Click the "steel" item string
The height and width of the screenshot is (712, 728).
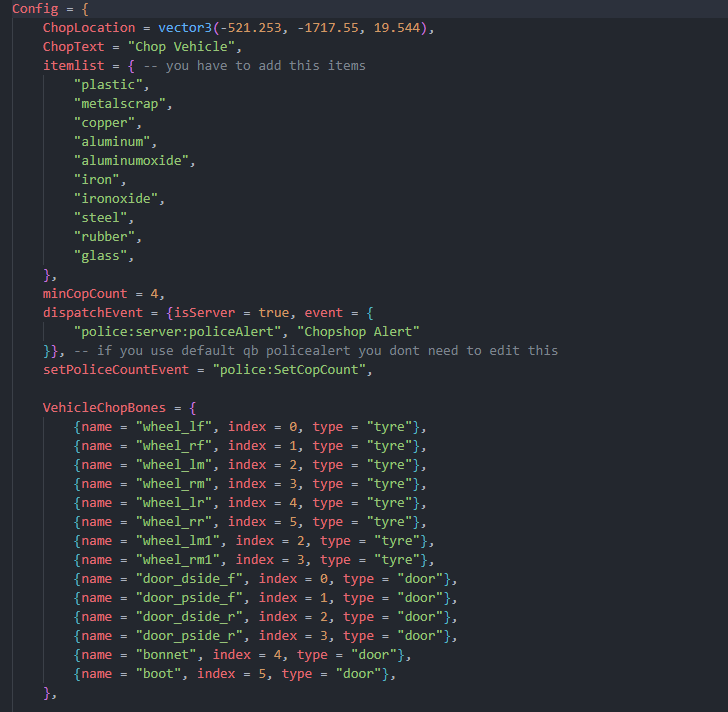coord(100,218)
